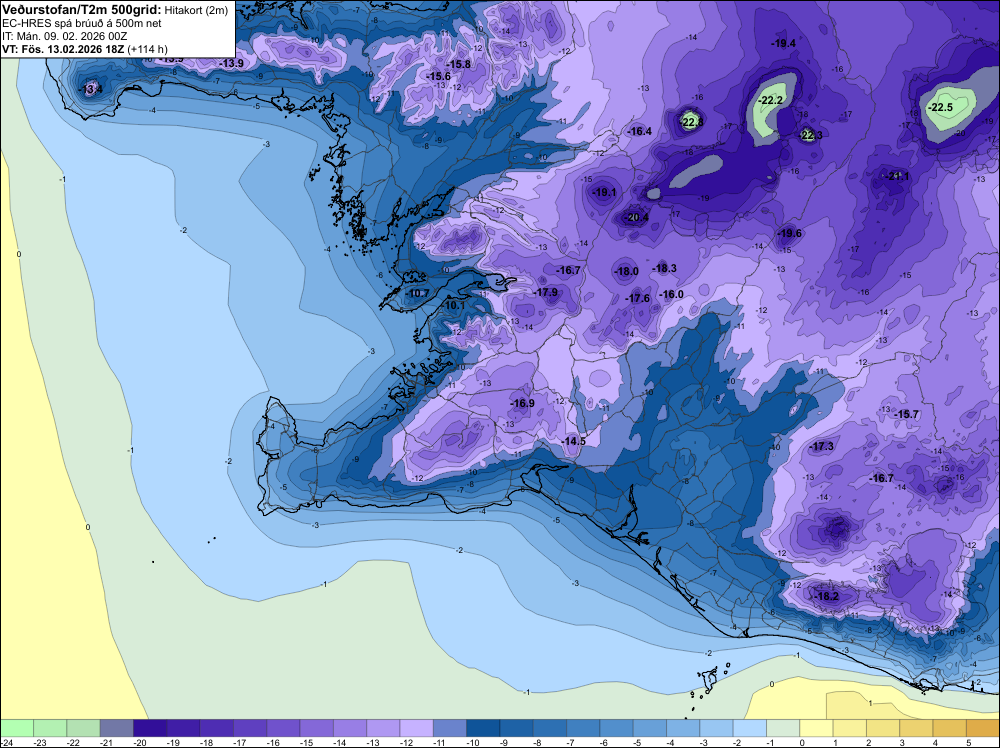Click the -21.1 temperature label
Screen dimensions: 1000x748
[x=897, y=176]
